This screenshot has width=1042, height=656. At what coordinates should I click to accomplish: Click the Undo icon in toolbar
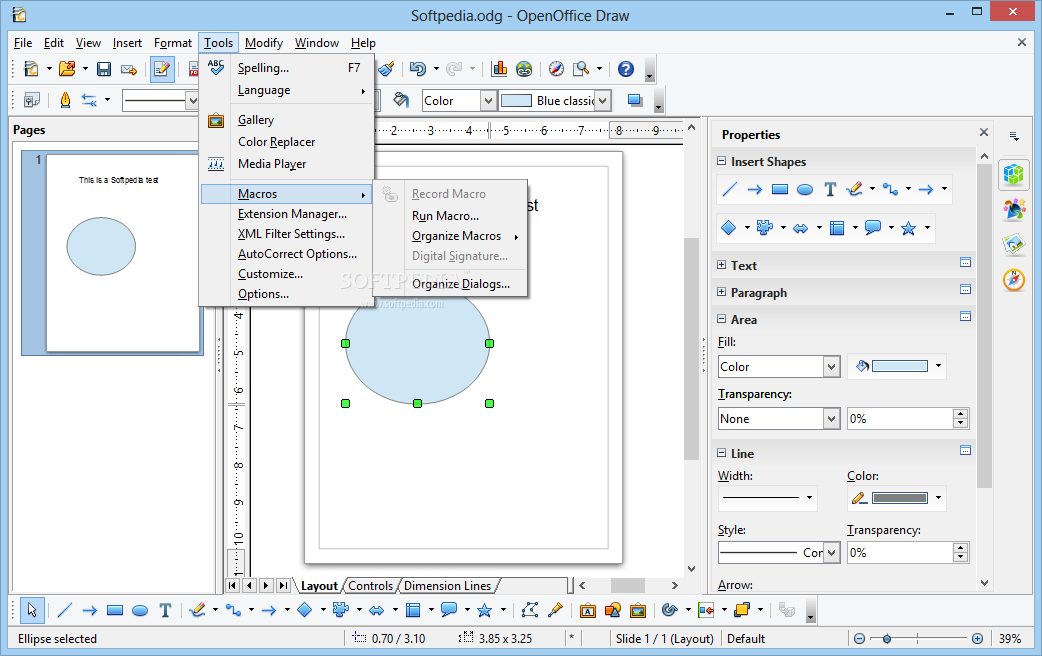coord(417,68)
